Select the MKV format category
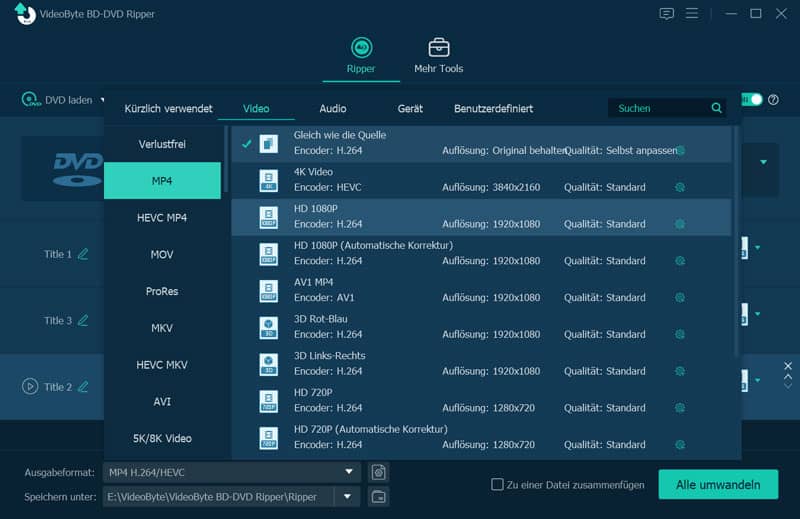 coord(162,328)
